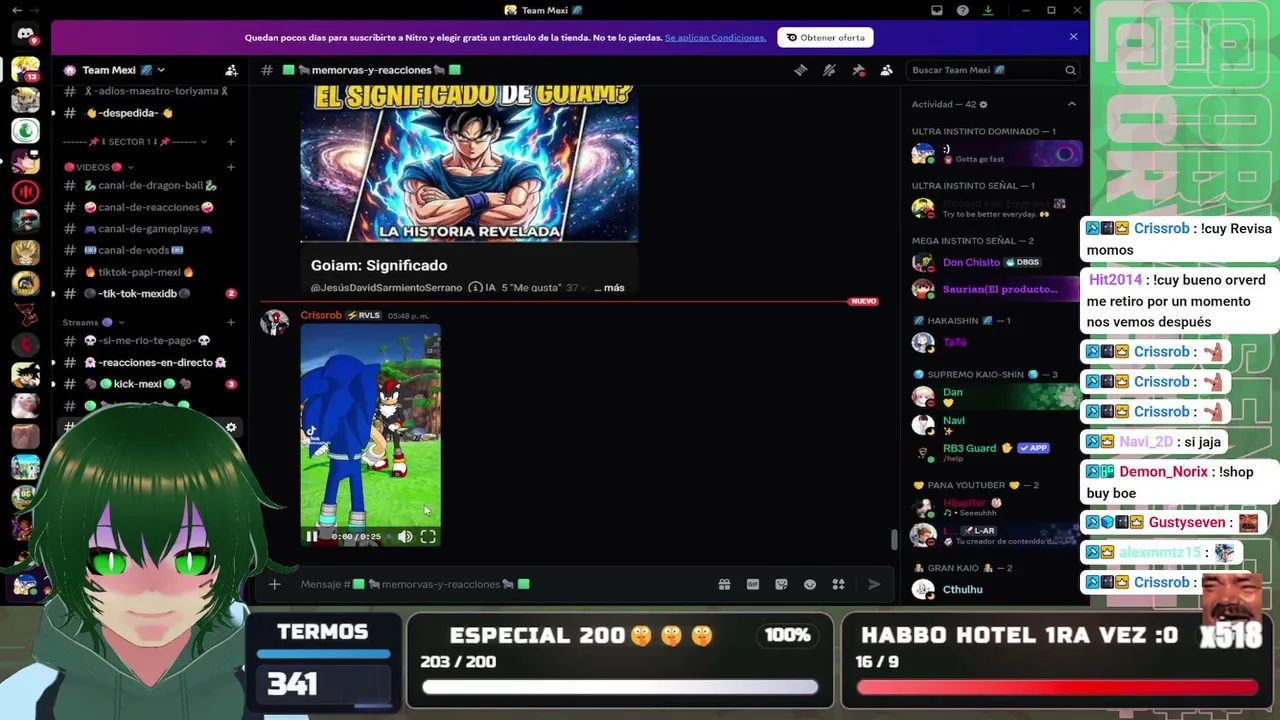Collapse the VIDEOS category
Viewport: 1280px width, 720px height.
pyautogui.click(x=98, y=167)
